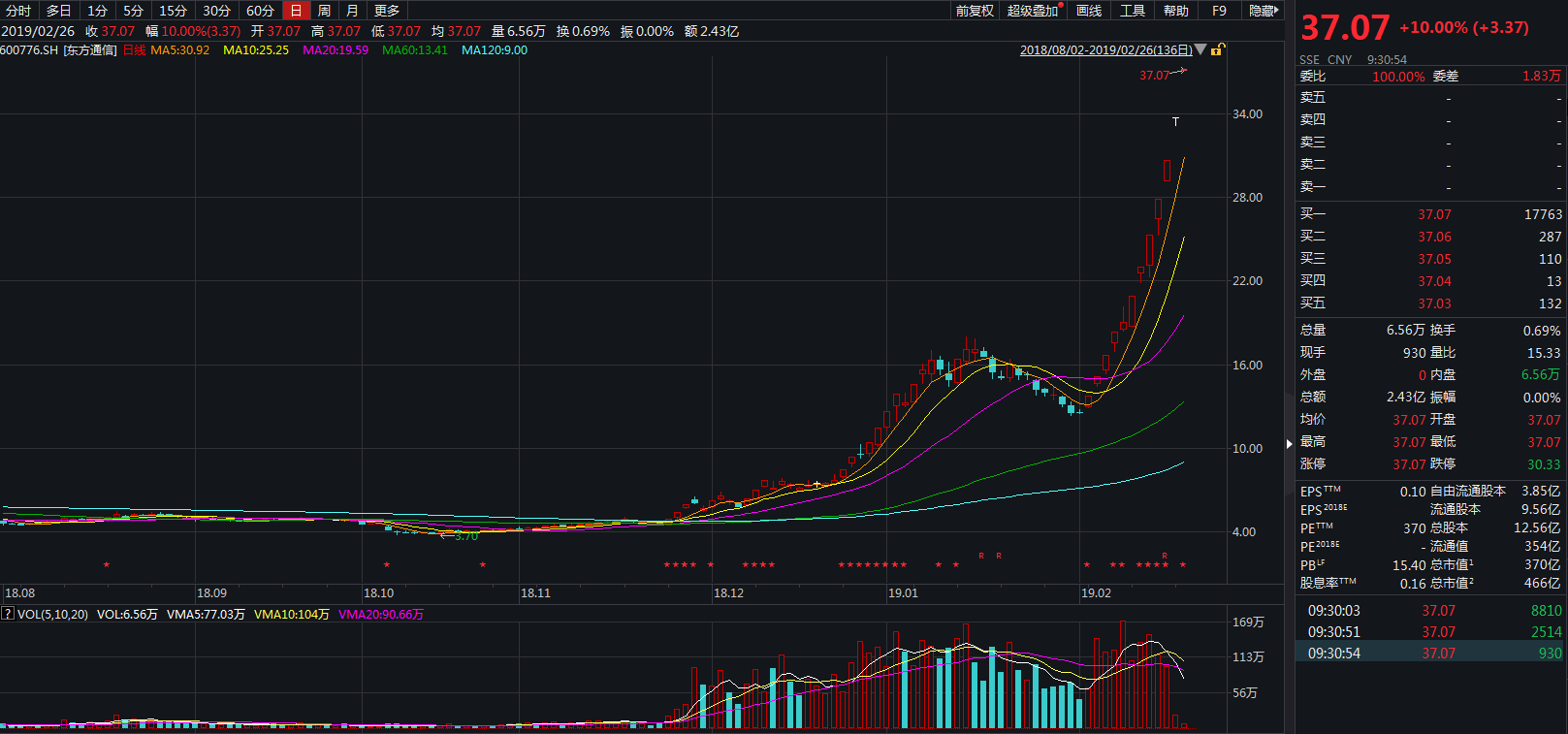The width and height of the screenshot is (1568, 734).
Task: Click the yellow chart lock icon
Action: 1217,49
